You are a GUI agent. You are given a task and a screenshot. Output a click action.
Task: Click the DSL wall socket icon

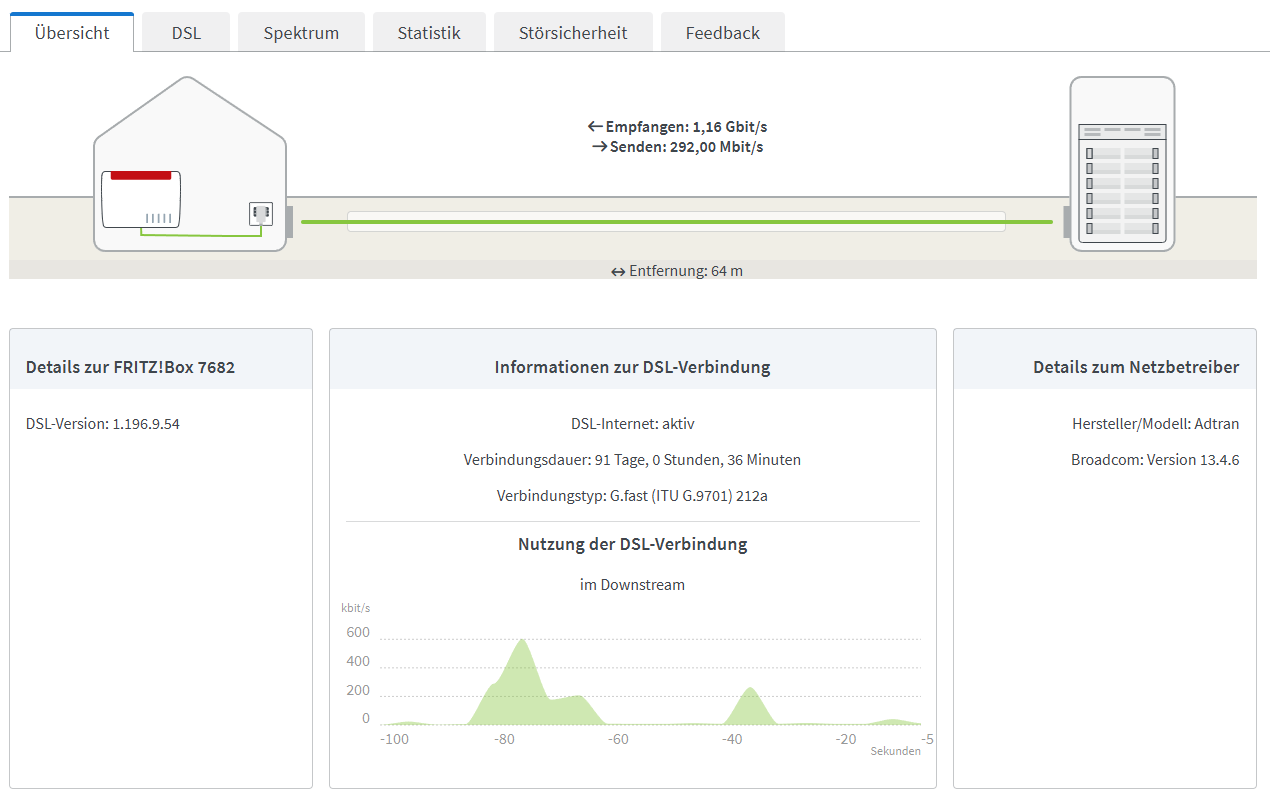click(261, 213)
